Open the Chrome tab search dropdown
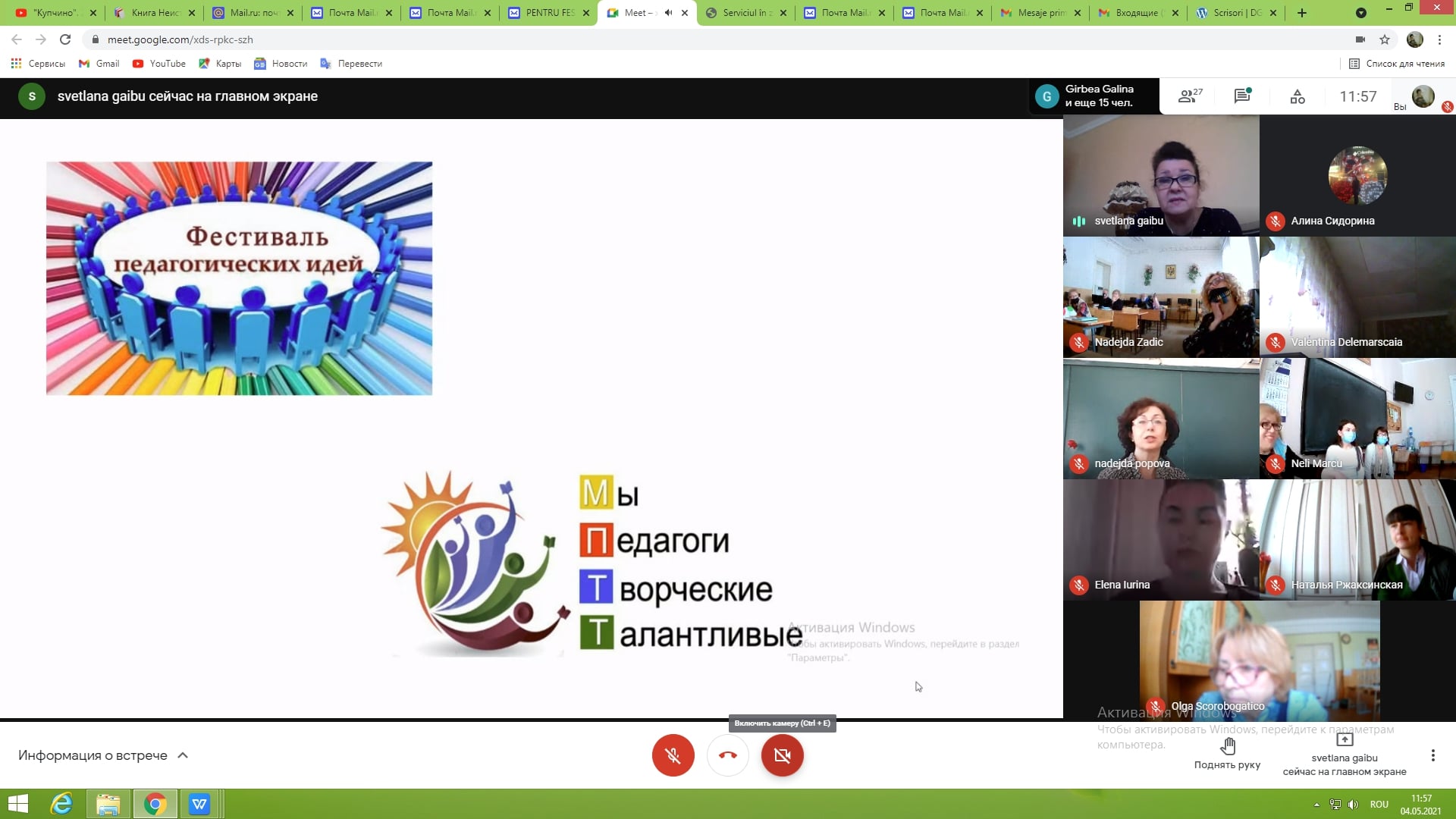 1361,13
